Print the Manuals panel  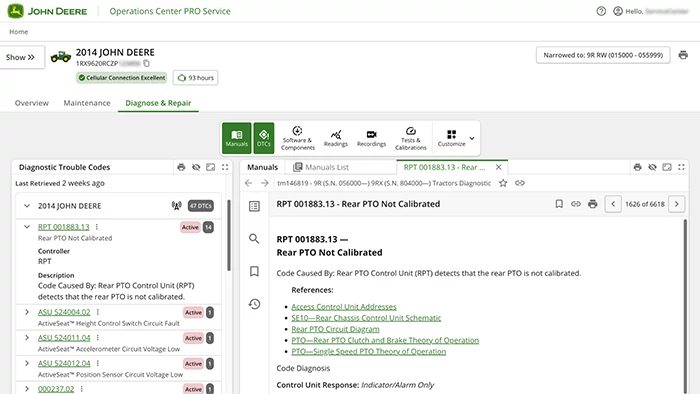[x=638, y=167]
